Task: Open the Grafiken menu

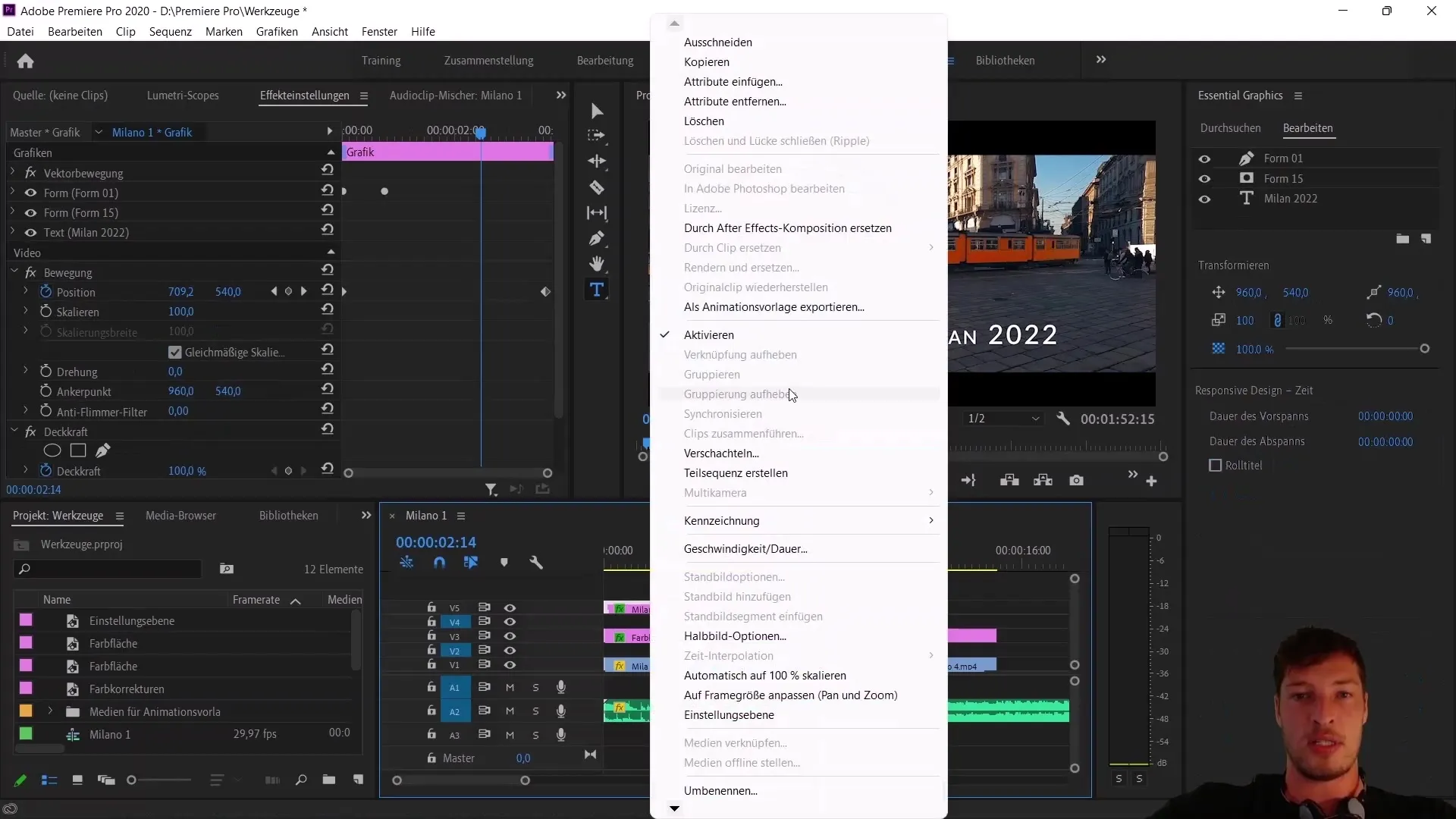Action: [277, 31]
